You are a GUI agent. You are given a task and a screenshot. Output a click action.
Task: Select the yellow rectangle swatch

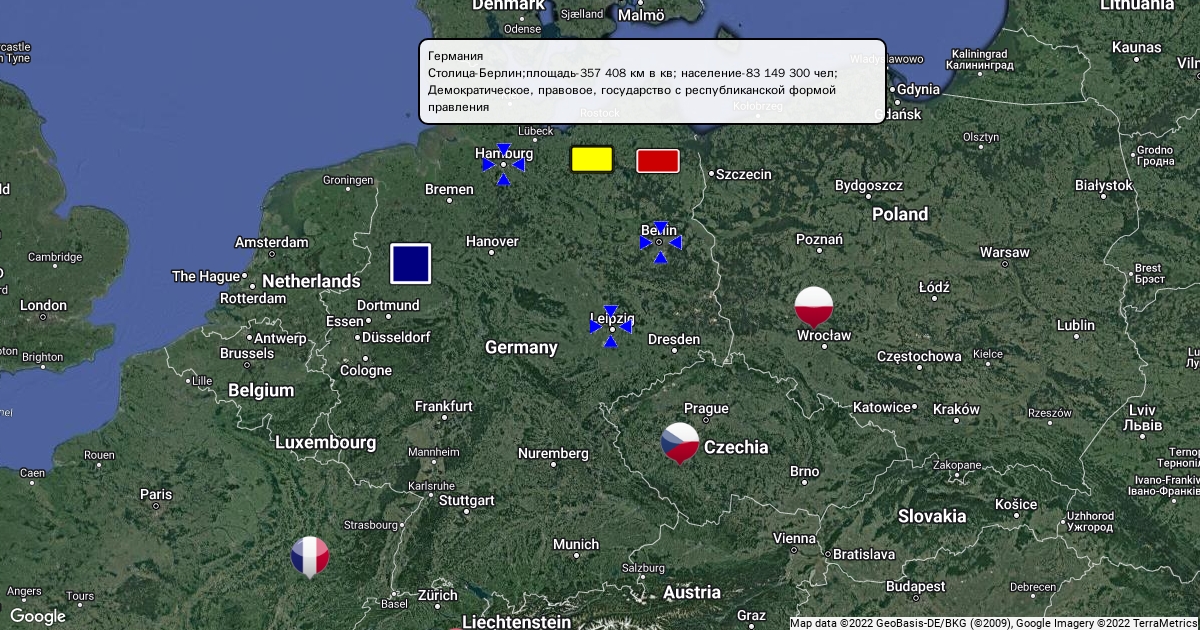click(x=591, y=160)
